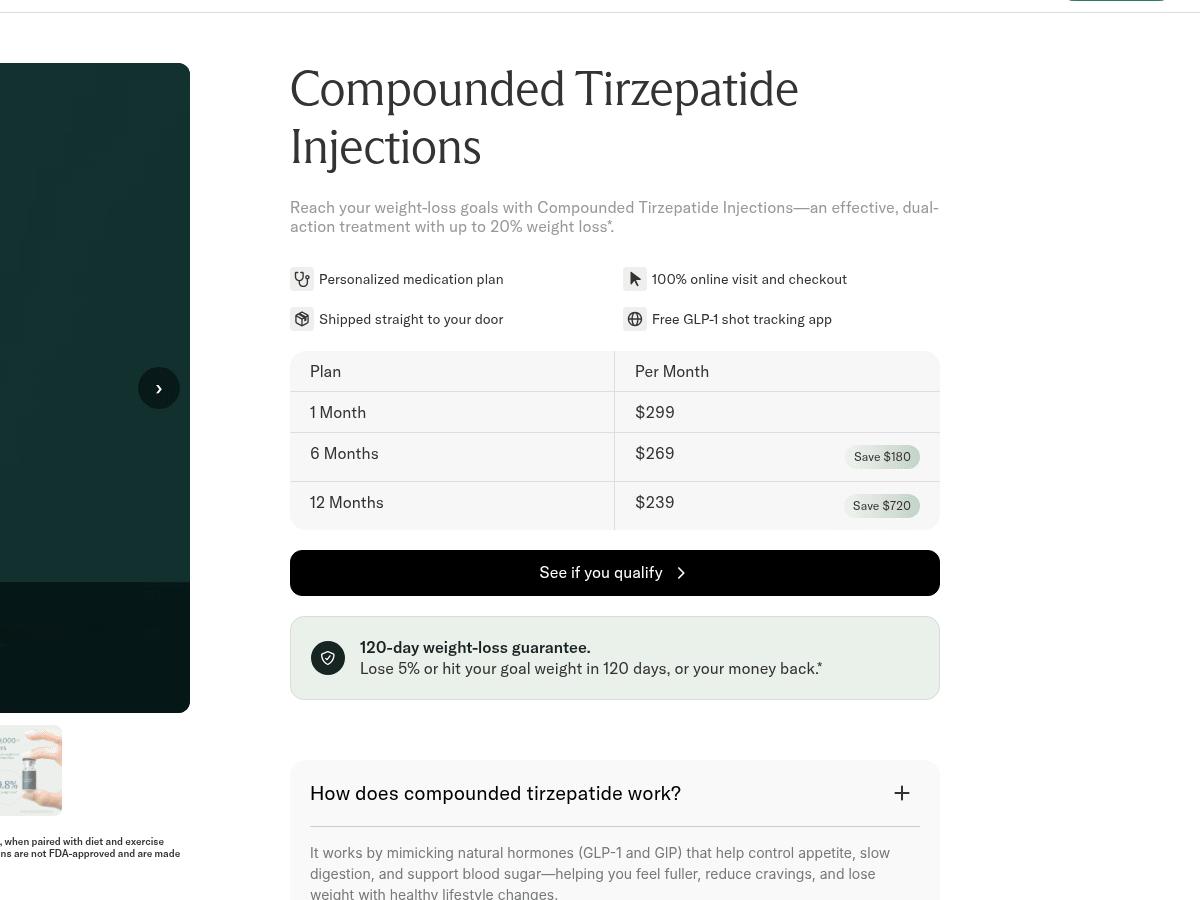Click the package box icon for shipping
Viewport: 1200px width, 900px height.
click(x=302, y=319)
